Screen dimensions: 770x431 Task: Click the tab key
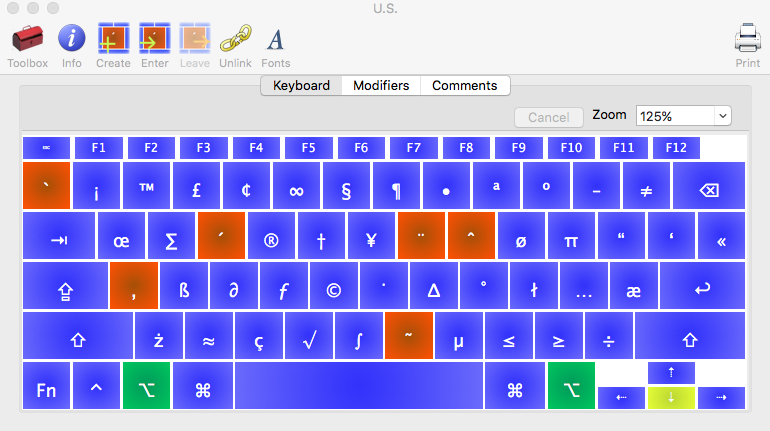point(59,236)
